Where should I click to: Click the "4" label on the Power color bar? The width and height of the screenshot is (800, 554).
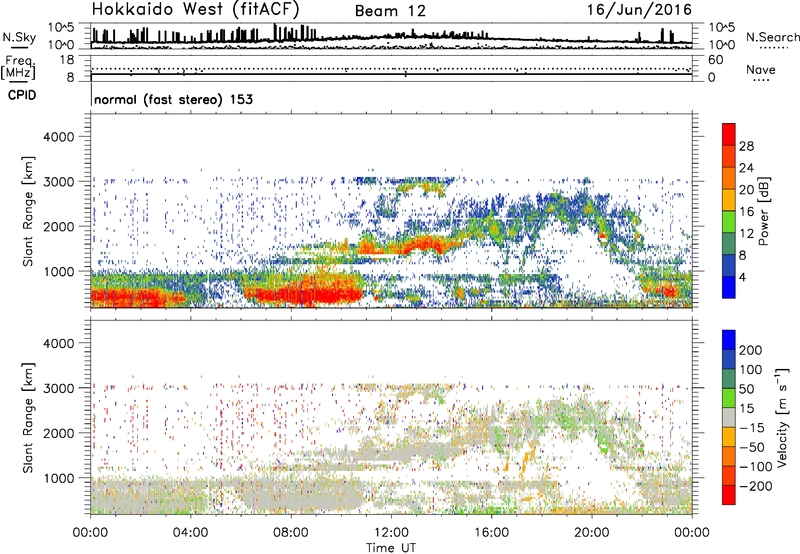(743, 278)
